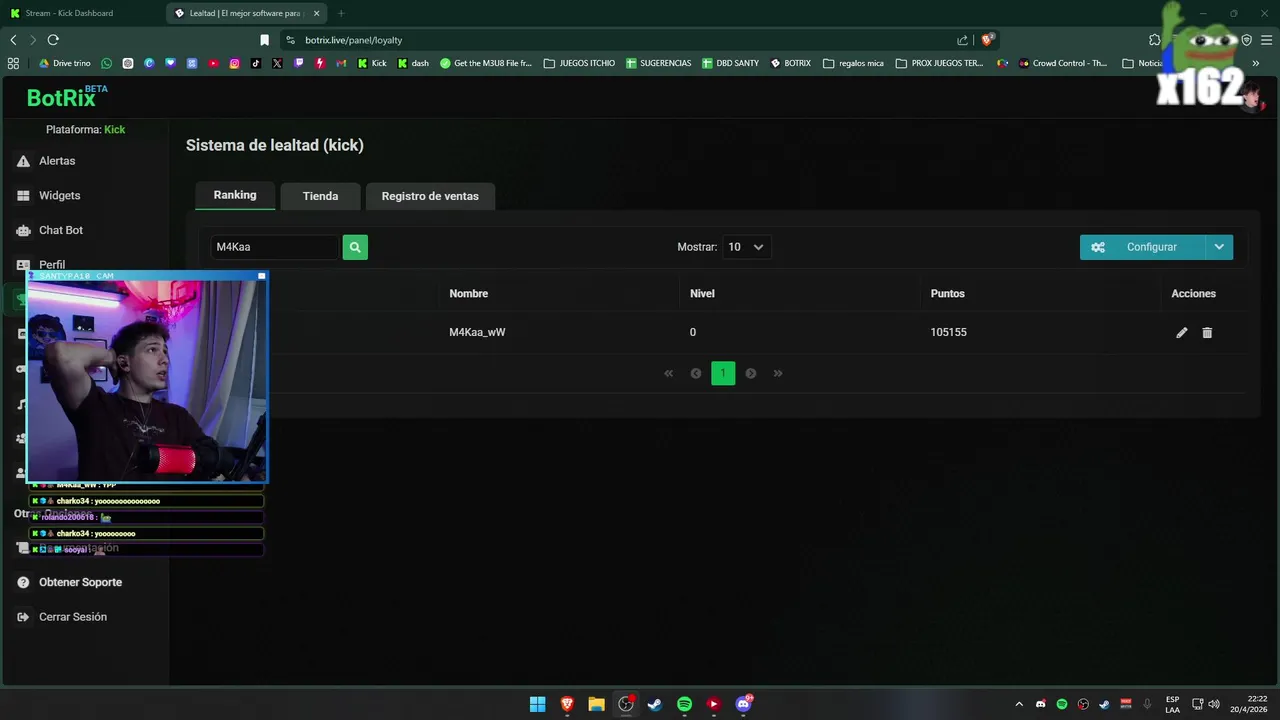Open Discord from taskbar
The image size is (1280, 720).
coord(743,704)
